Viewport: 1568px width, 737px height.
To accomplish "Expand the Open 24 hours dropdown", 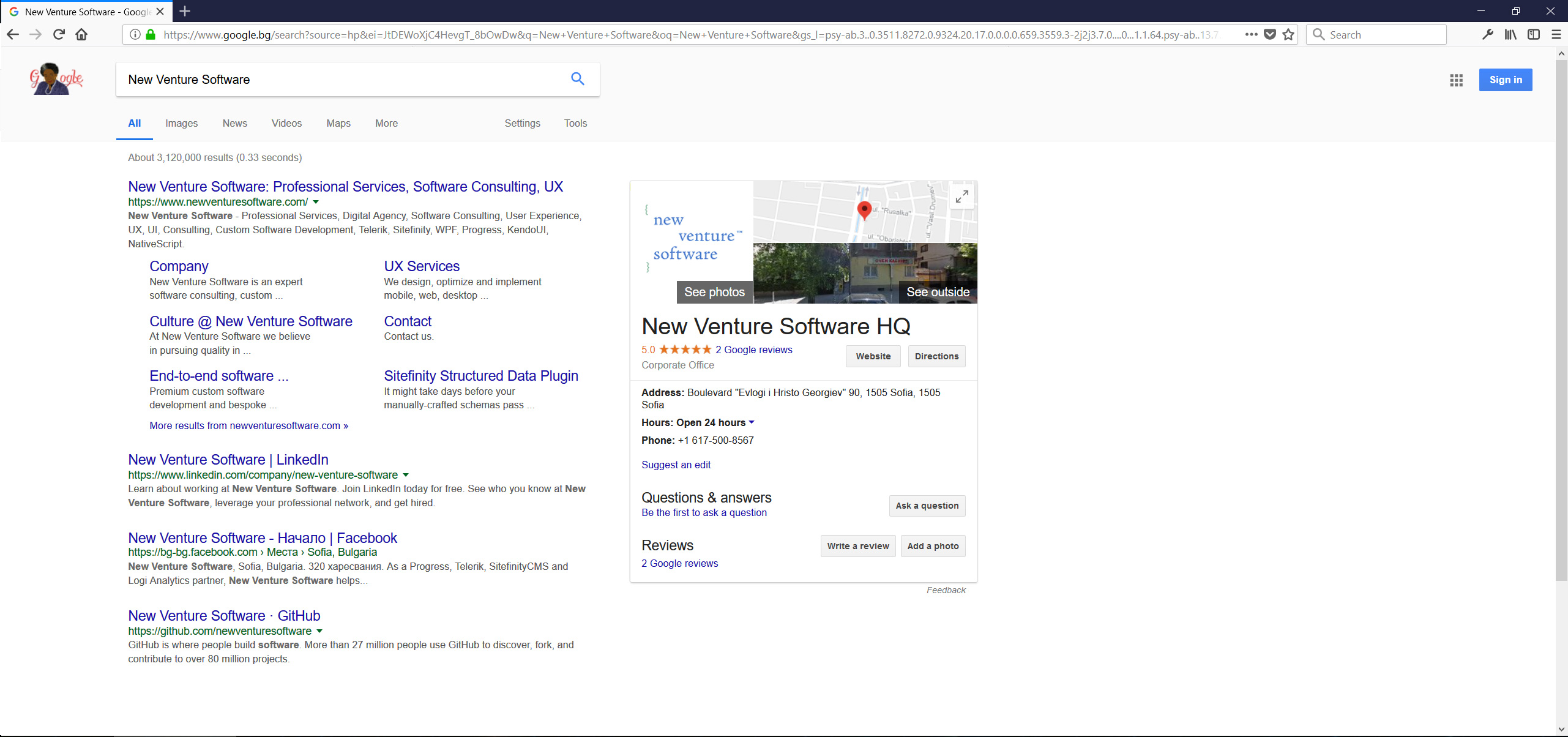I will click(752, 422).
